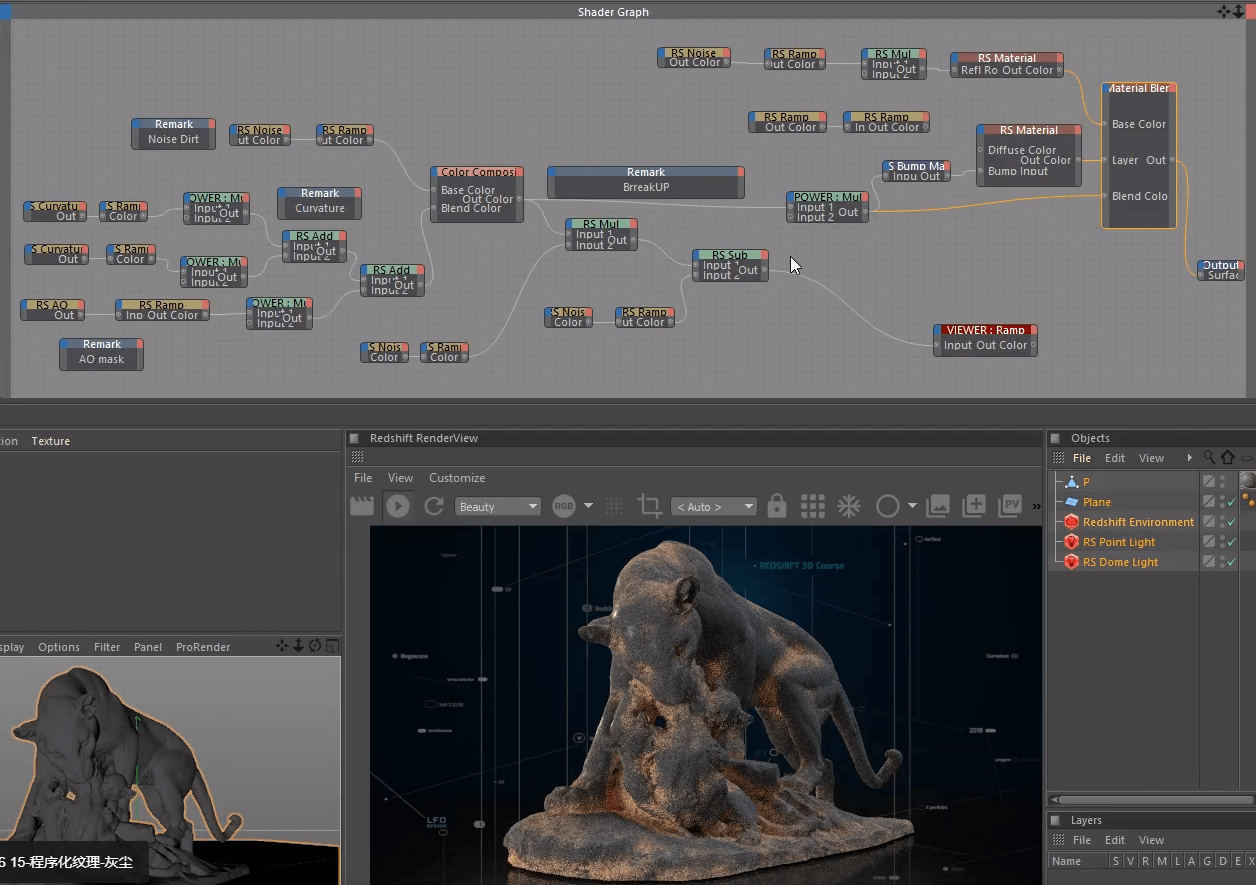The height and width of the screenshot is (885, 1256).
Task: Select Redshift Environment in the Objects list
Action: 1138,522
